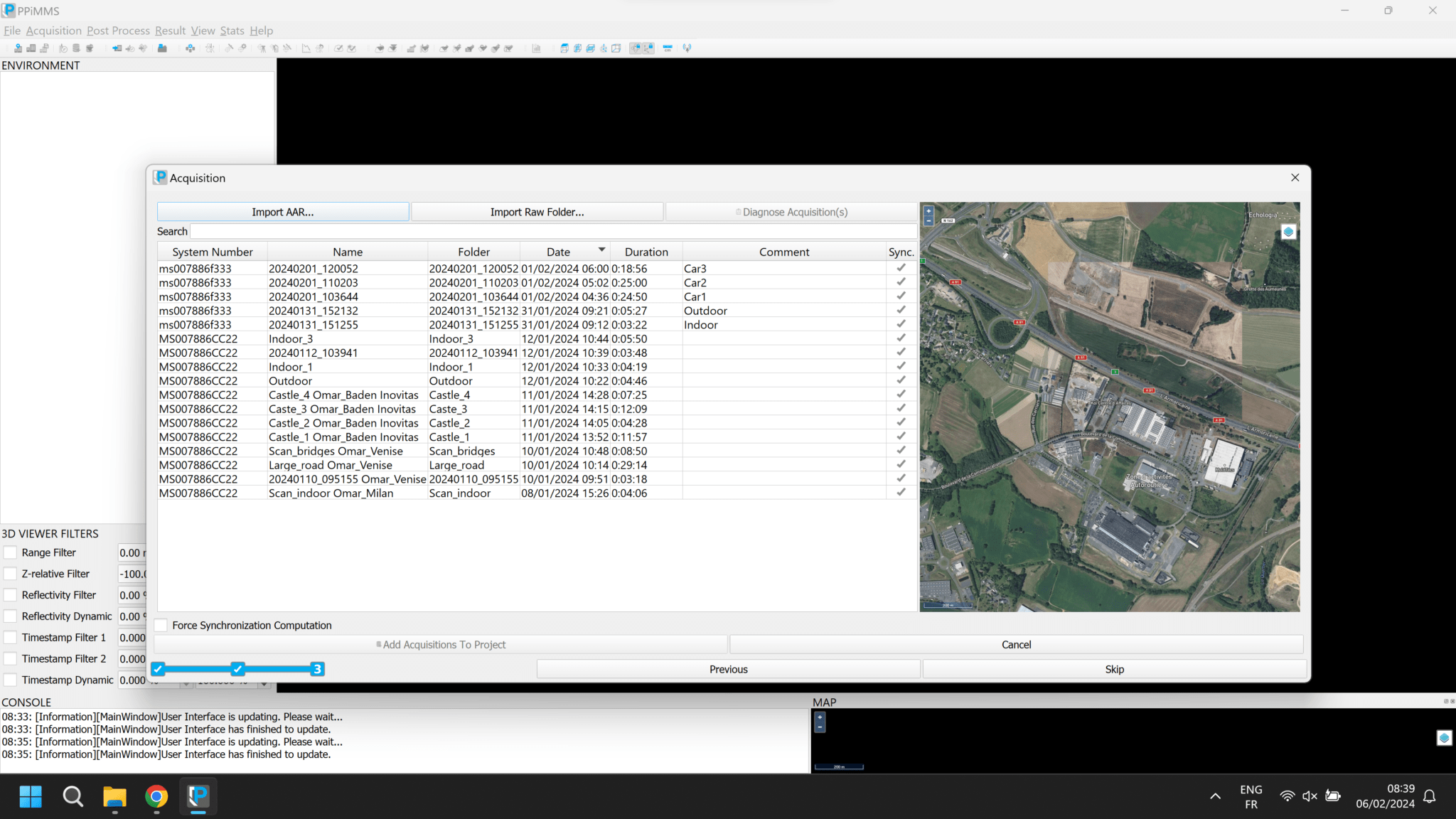Click the Import Raw Folder button

tap(536, 211)
